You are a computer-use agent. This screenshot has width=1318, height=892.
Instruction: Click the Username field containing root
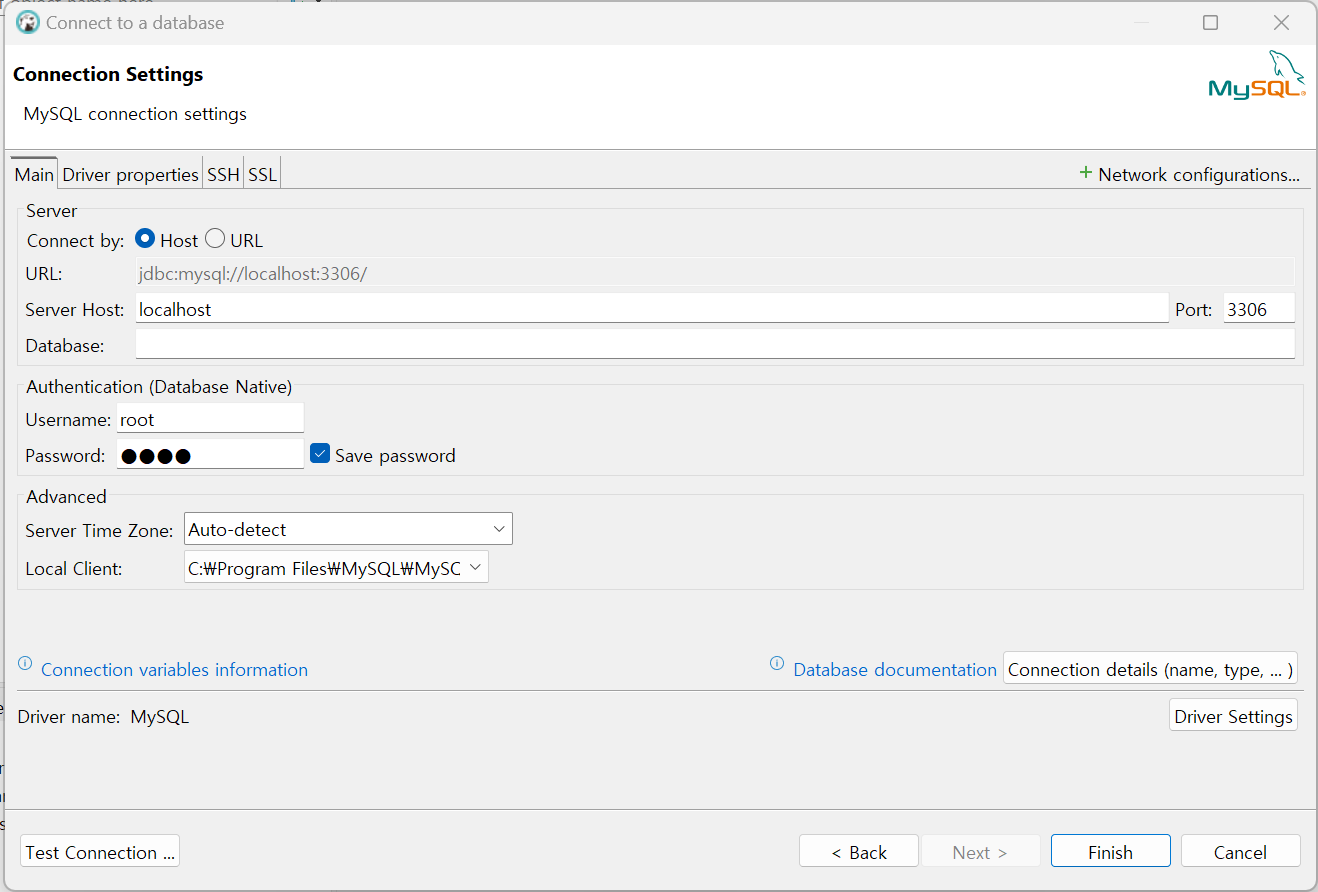click(x=210, y=419)
